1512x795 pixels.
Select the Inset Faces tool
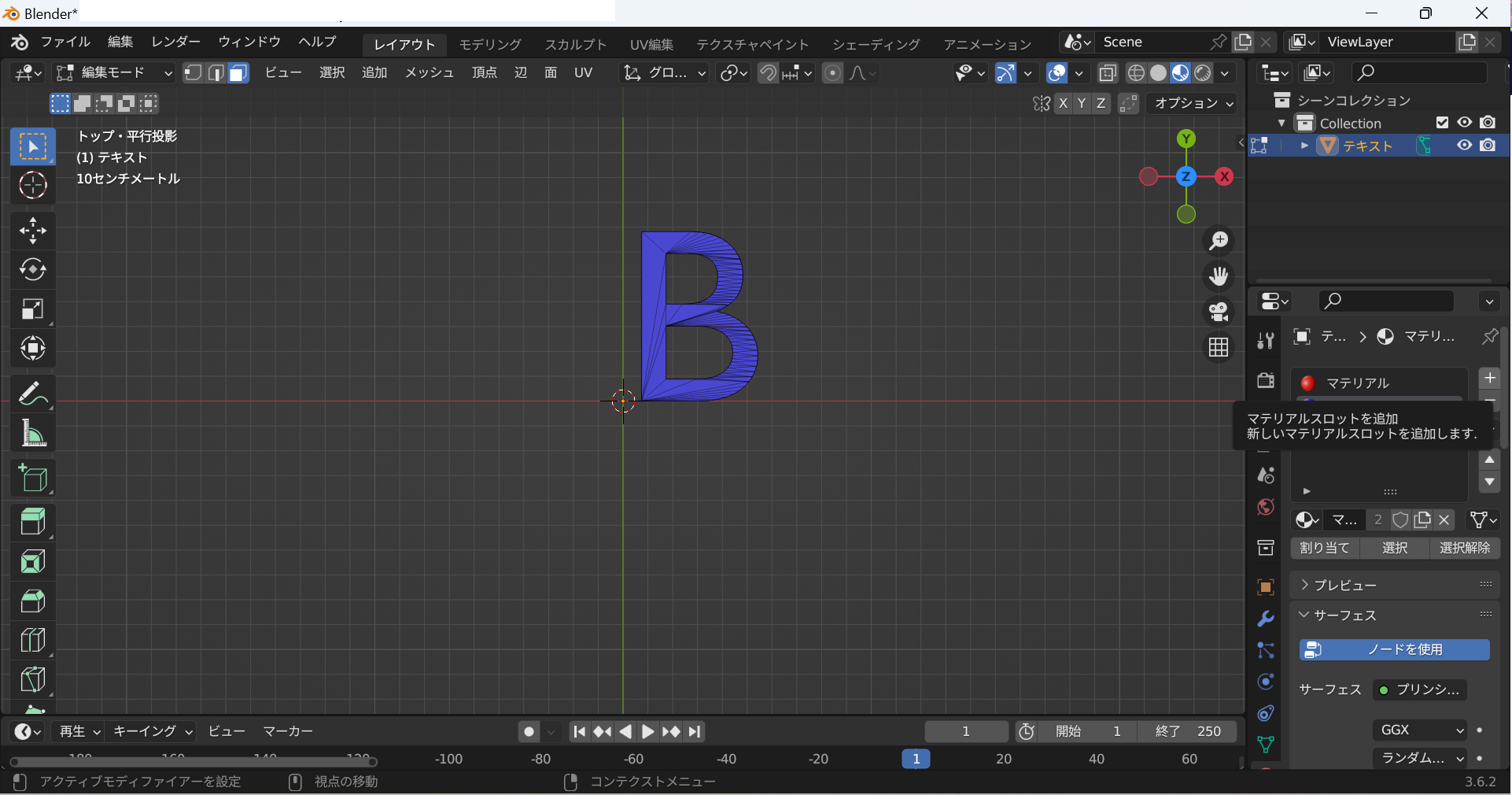click(33, 561)
